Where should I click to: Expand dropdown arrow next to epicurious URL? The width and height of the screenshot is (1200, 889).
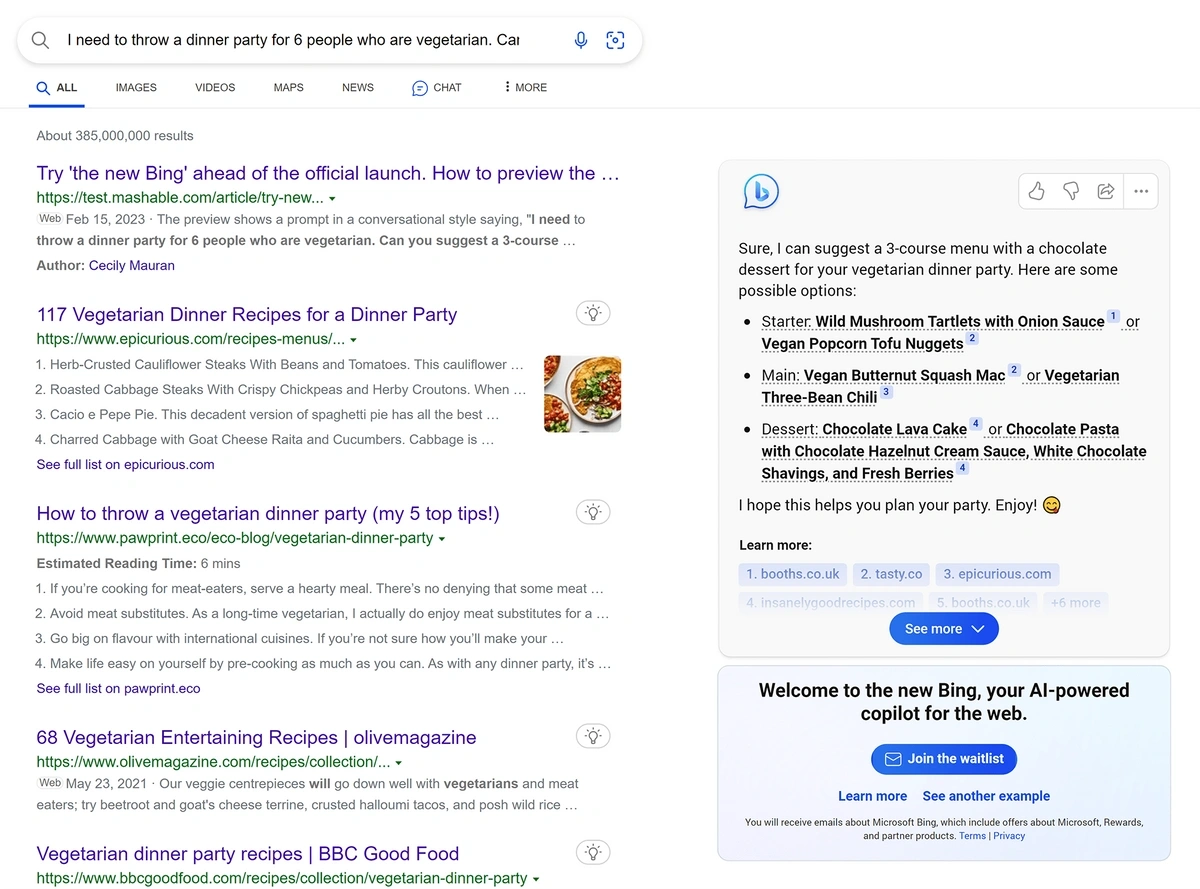(x=353, y=340)
